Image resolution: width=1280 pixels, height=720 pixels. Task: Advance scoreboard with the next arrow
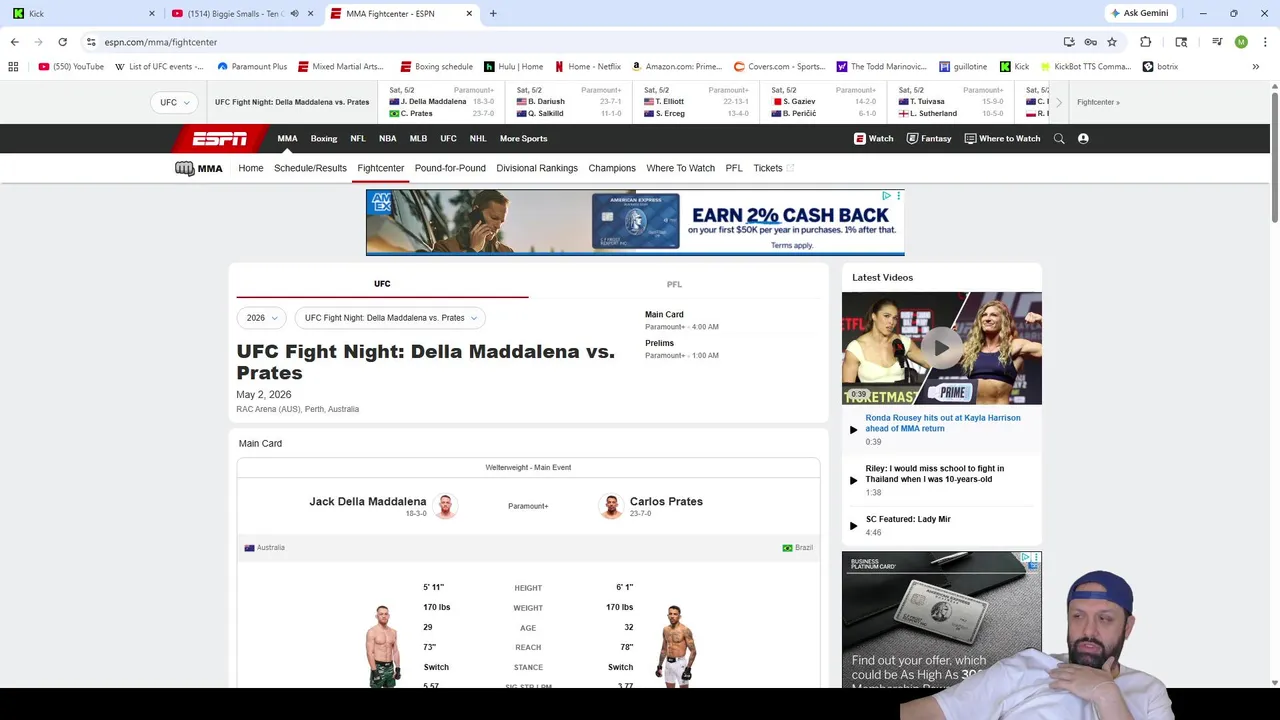tap(1059, 102)
